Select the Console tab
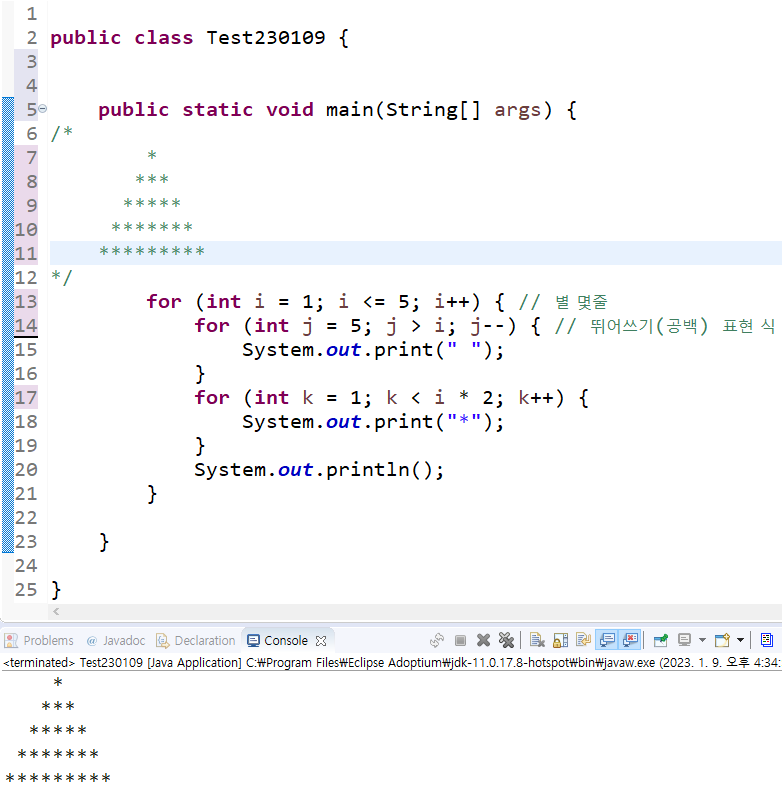This screenshot has width=782, height=794. click(286, 641)
